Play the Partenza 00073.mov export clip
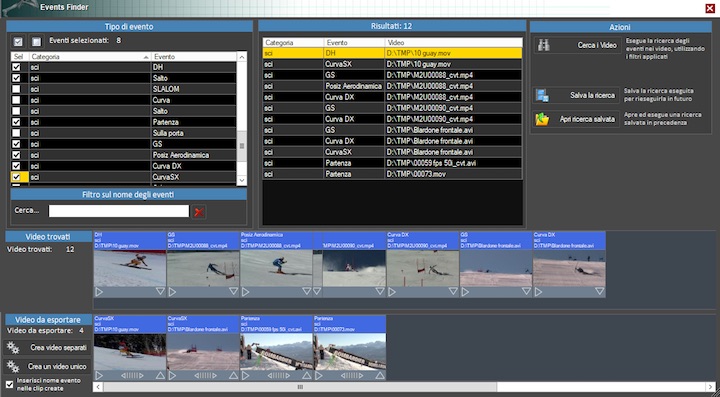This screenshot has width=720, height=397. [319, 375]
